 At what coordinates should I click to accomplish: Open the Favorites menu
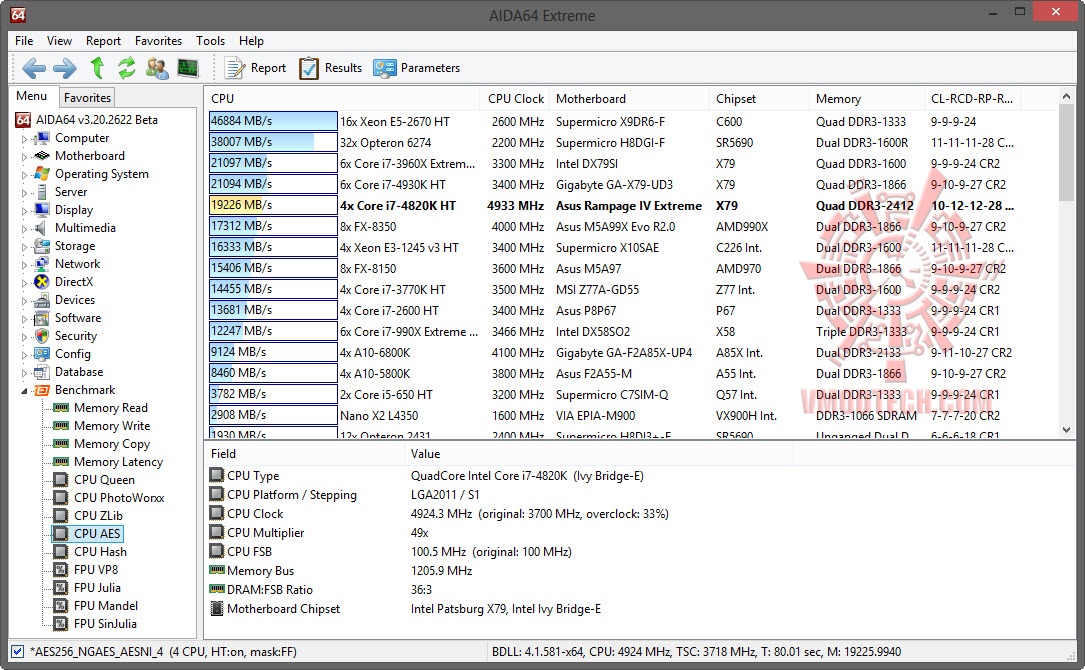tap(158, 41)
